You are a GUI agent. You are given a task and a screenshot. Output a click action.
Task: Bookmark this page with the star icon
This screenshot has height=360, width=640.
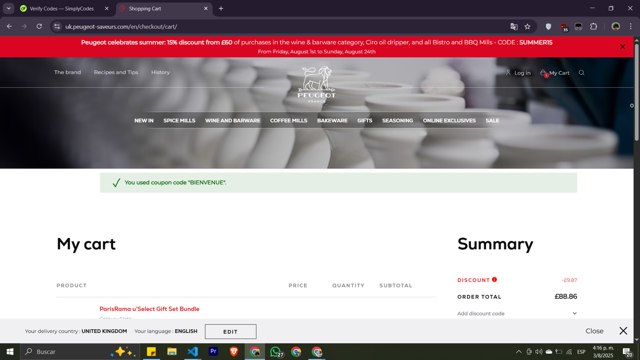click(527, 27)
